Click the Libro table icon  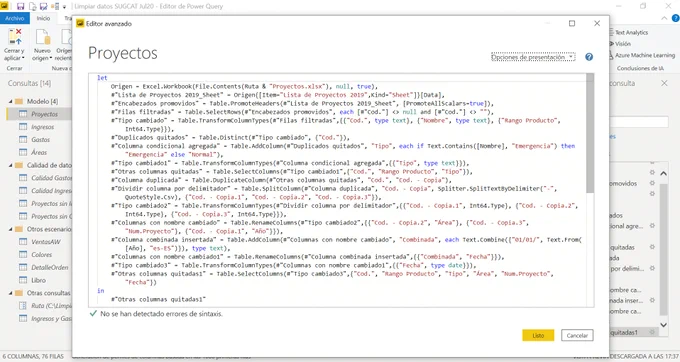pyautogui.click(x=23, y=280)
